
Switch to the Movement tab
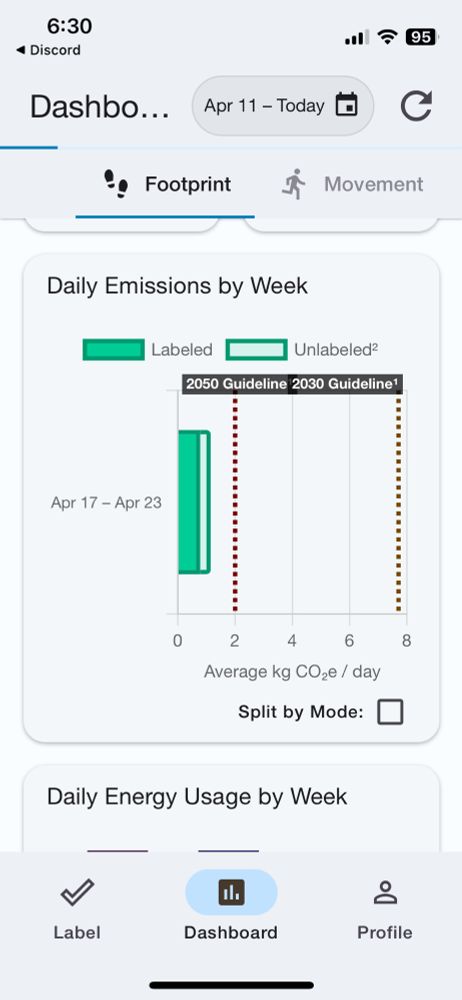pyautogui.click(x=352, y=184)
